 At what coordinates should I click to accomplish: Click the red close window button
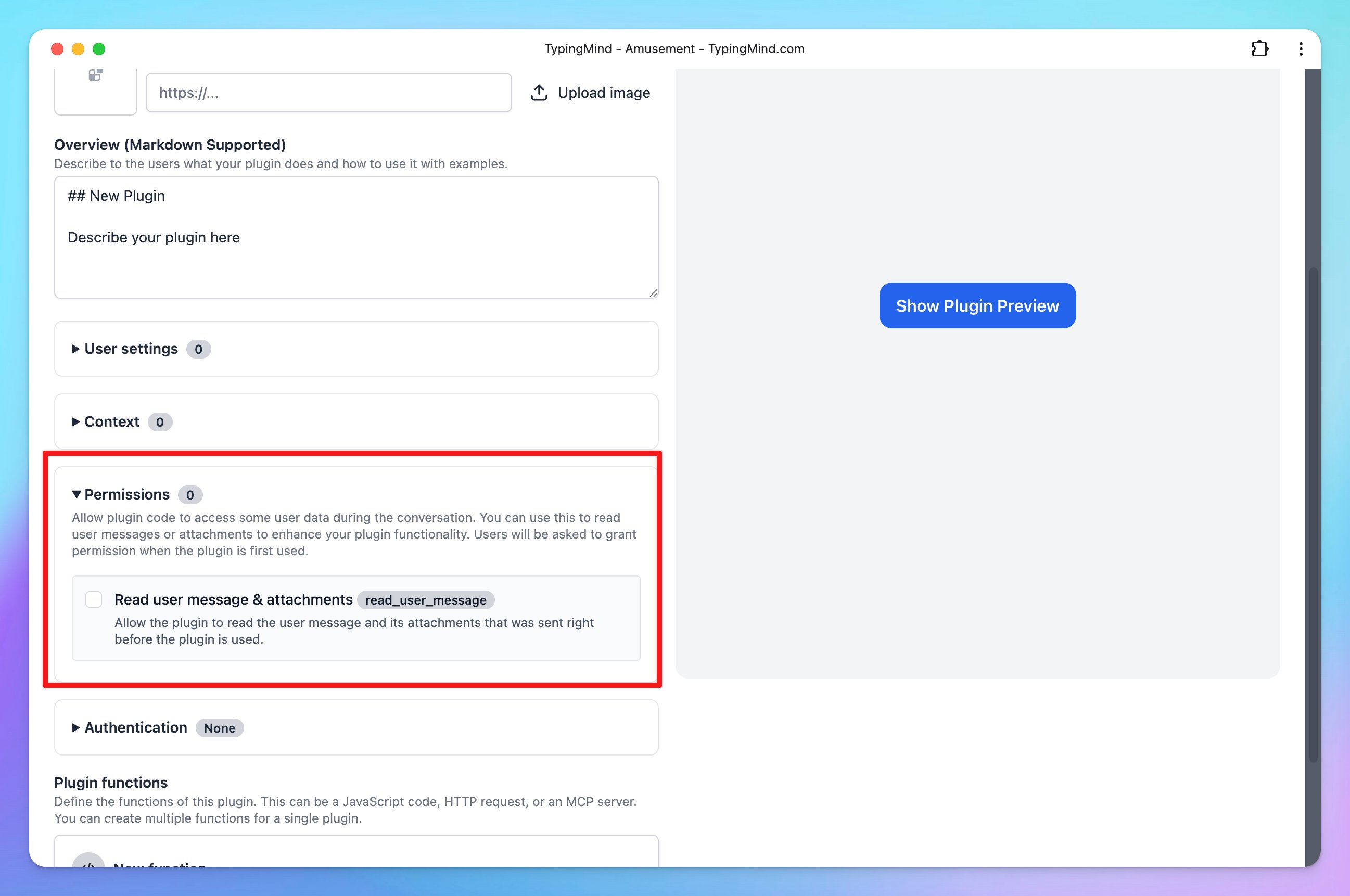point(57,49)
